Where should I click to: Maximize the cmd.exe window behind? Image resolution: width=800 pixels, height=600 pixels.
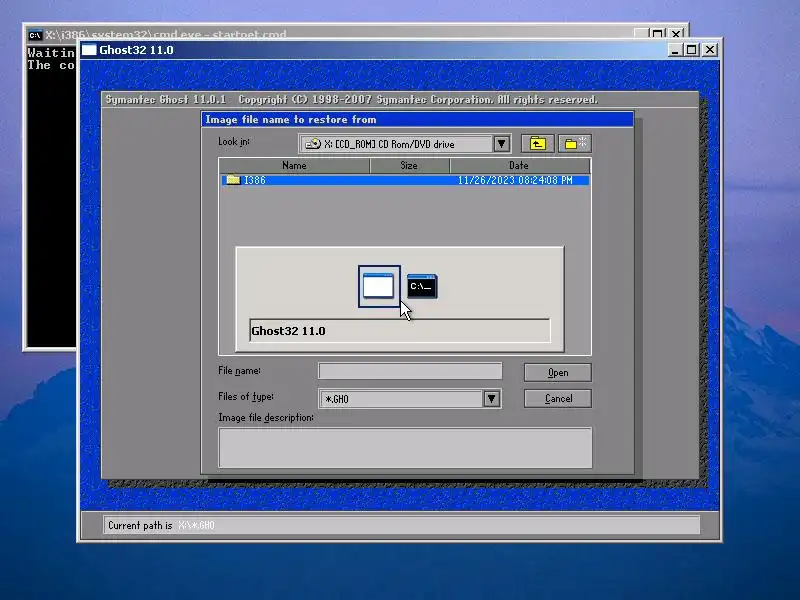pos(658,34)
